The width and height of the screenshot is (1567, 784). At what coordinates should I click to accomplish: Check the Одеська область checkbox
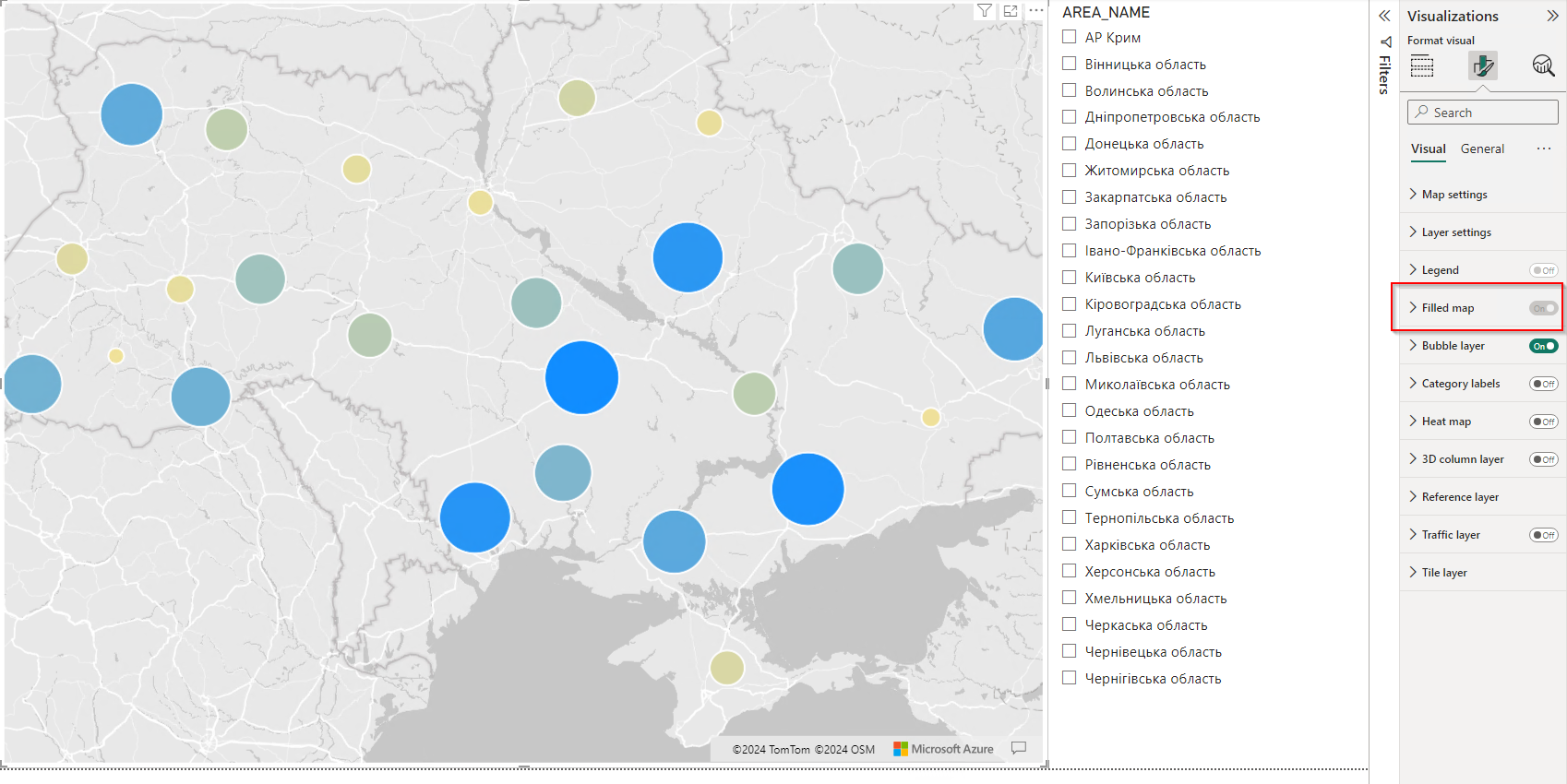(x=1069, y=410)
